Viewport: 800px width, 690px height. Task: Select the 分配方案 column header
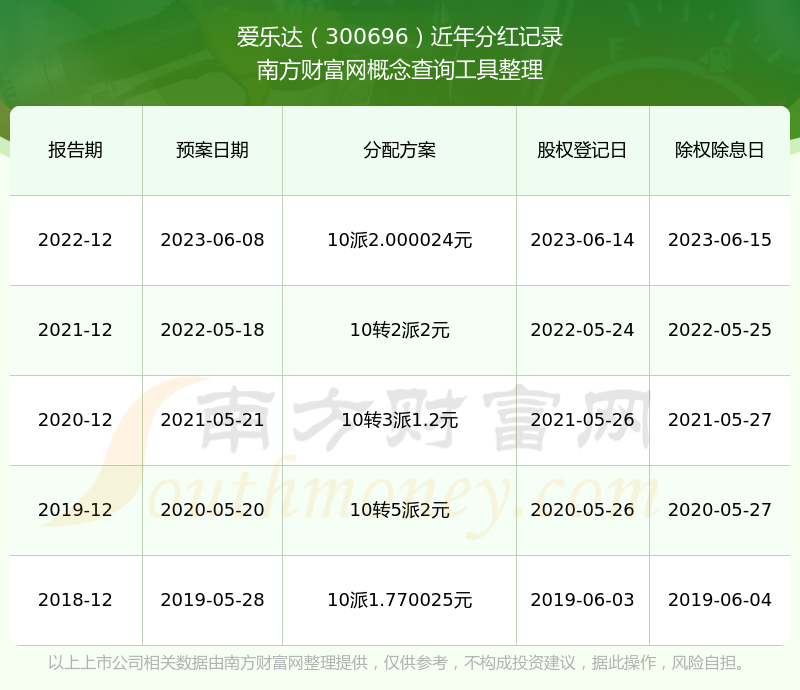399,150
